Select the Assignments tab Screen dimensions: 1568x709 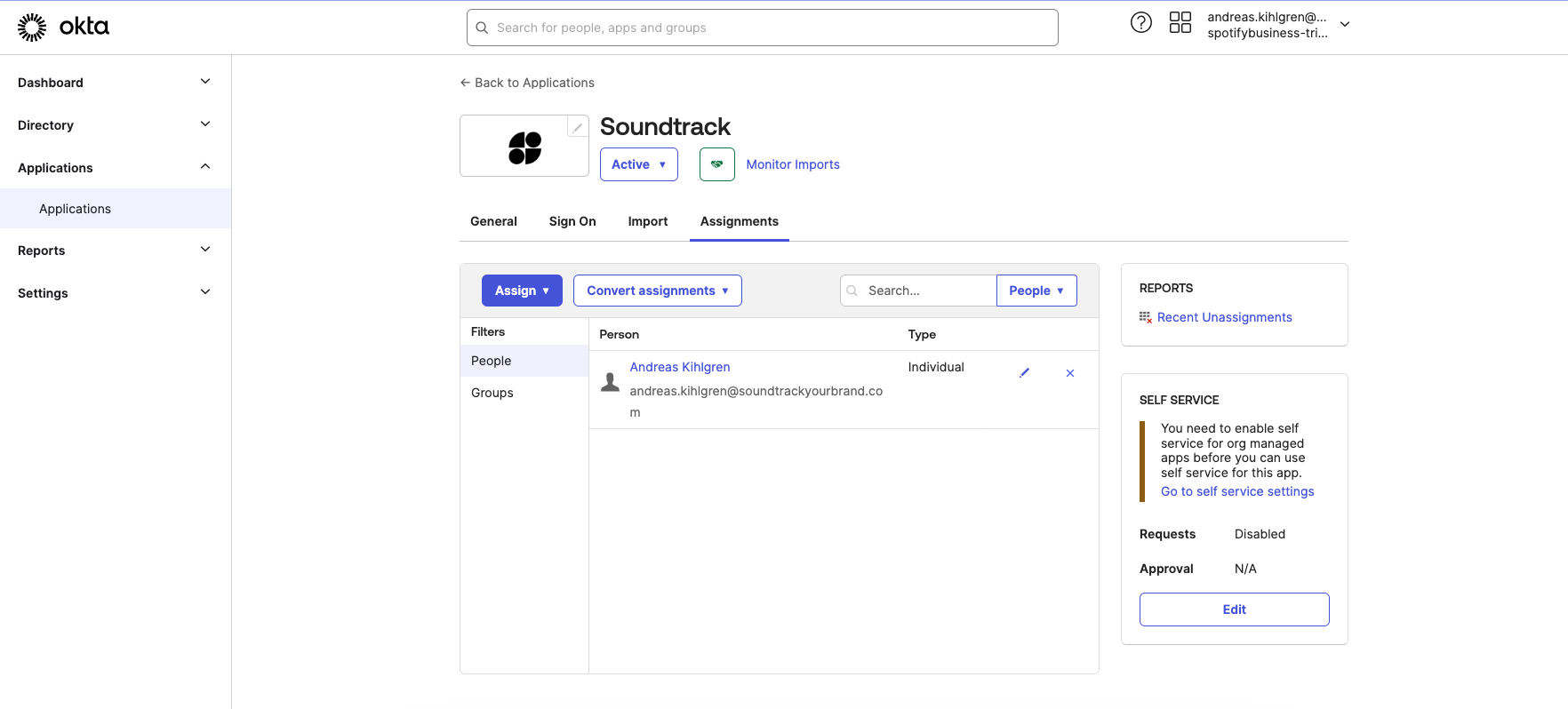tap(740, 221)
